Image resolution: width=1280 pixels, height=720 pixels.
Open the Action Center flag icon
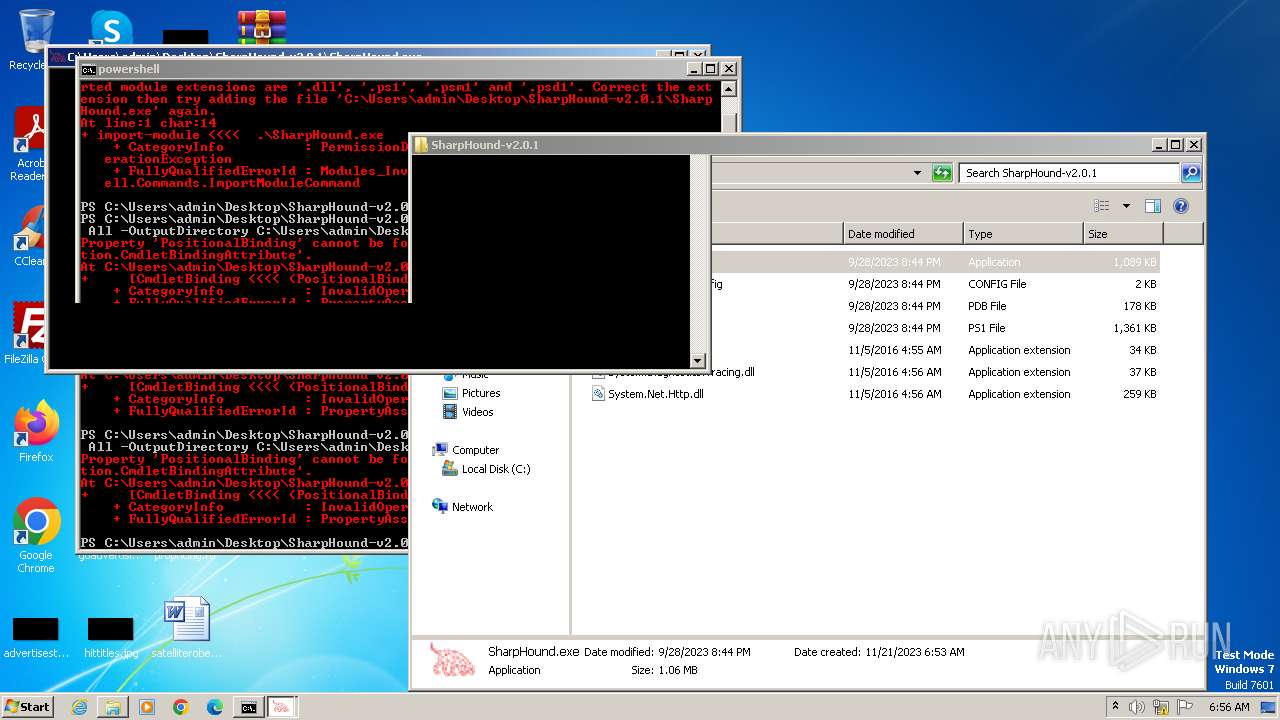coord(1184,707)
